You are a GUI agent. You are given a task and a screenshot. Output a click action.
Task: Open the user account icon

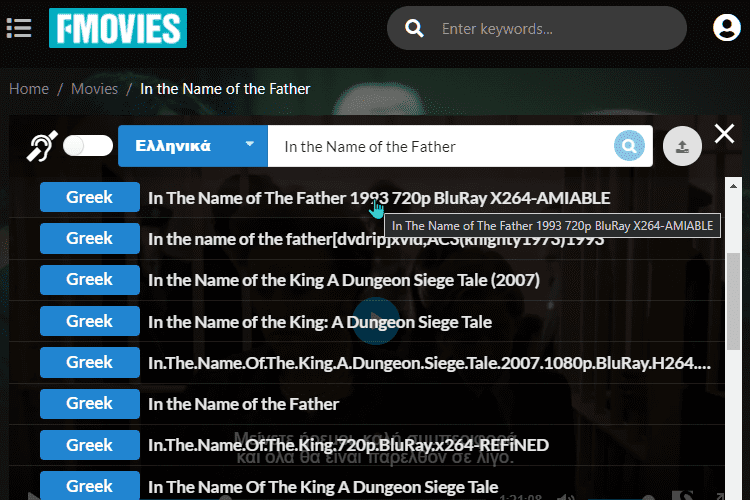727,28
